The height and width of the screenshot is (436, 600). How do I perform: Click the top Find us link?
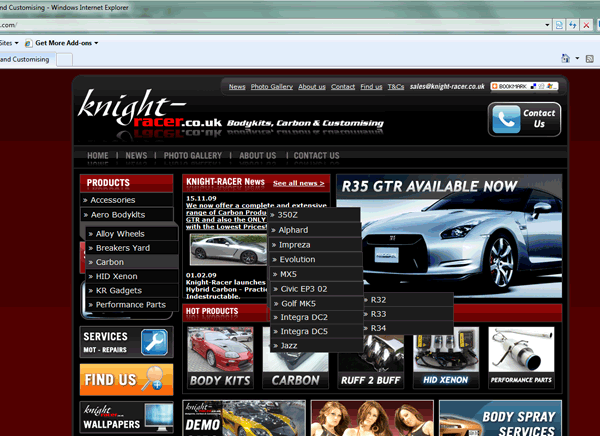pyautogui.click(x=371, y=87)
